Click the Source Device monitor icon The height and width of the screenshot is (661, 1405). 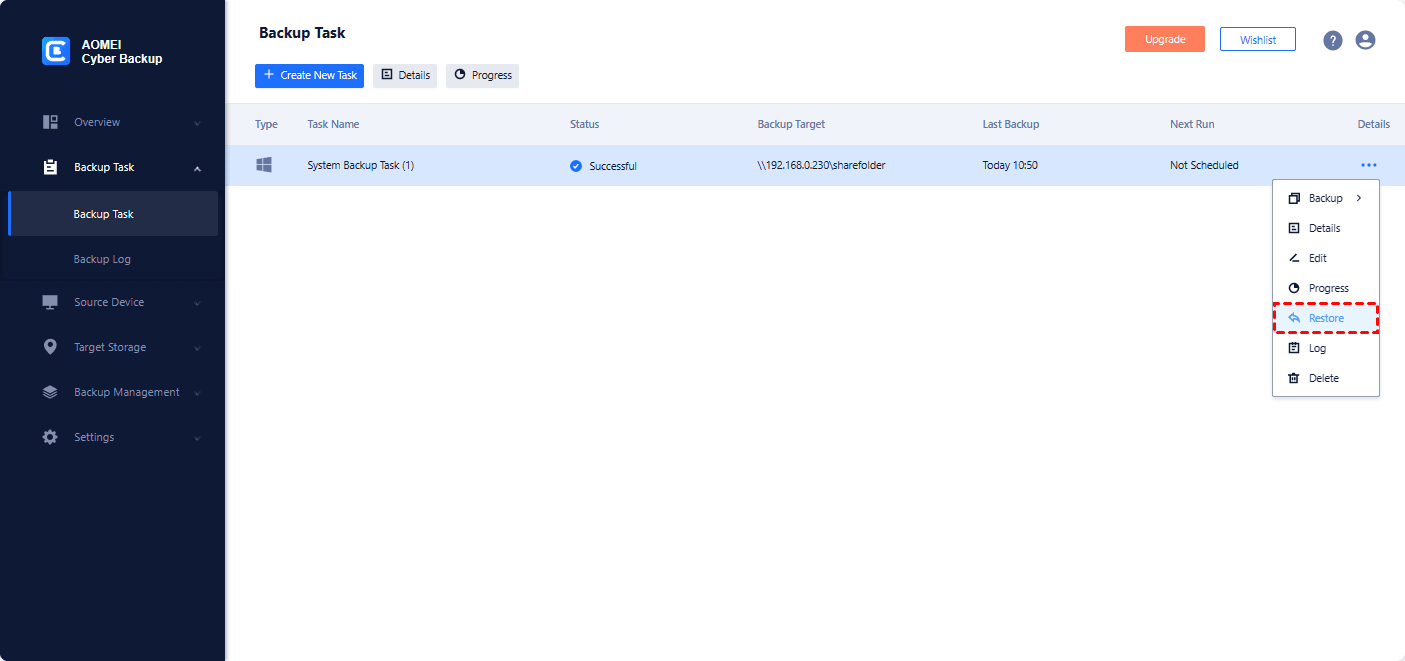click(50, 302)
